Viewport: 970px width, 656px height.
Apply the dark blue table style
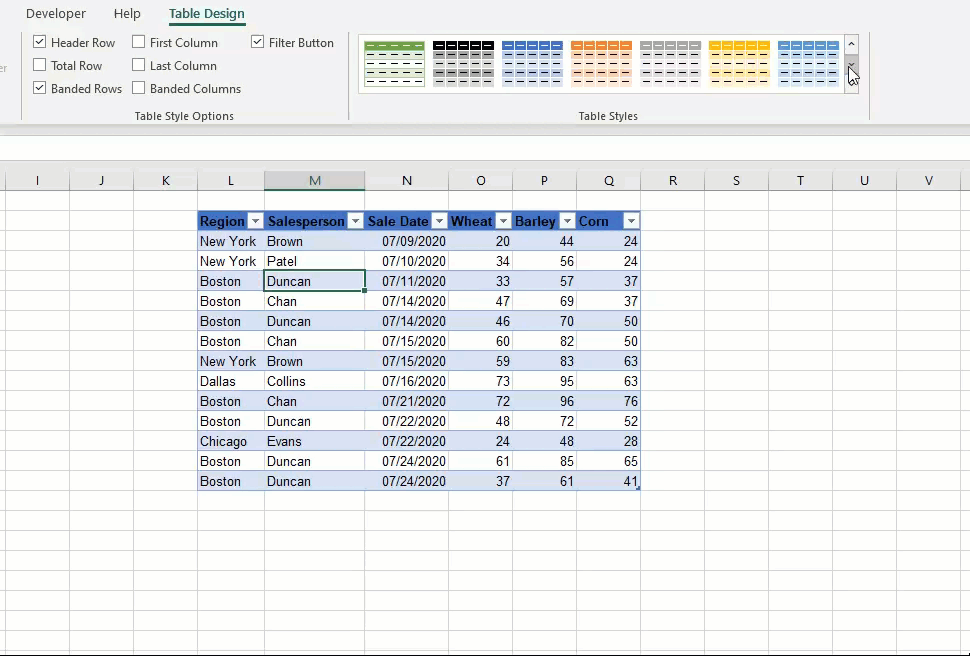coord(532,62)
